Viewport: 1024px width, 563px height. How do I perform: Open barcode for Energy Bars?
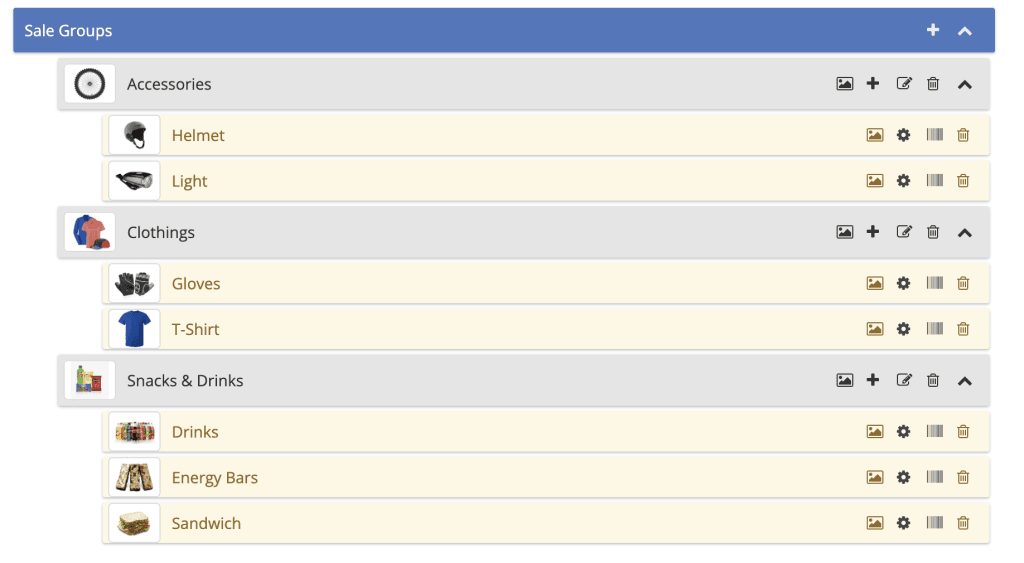pyautogui.click(x=935, y=477)
